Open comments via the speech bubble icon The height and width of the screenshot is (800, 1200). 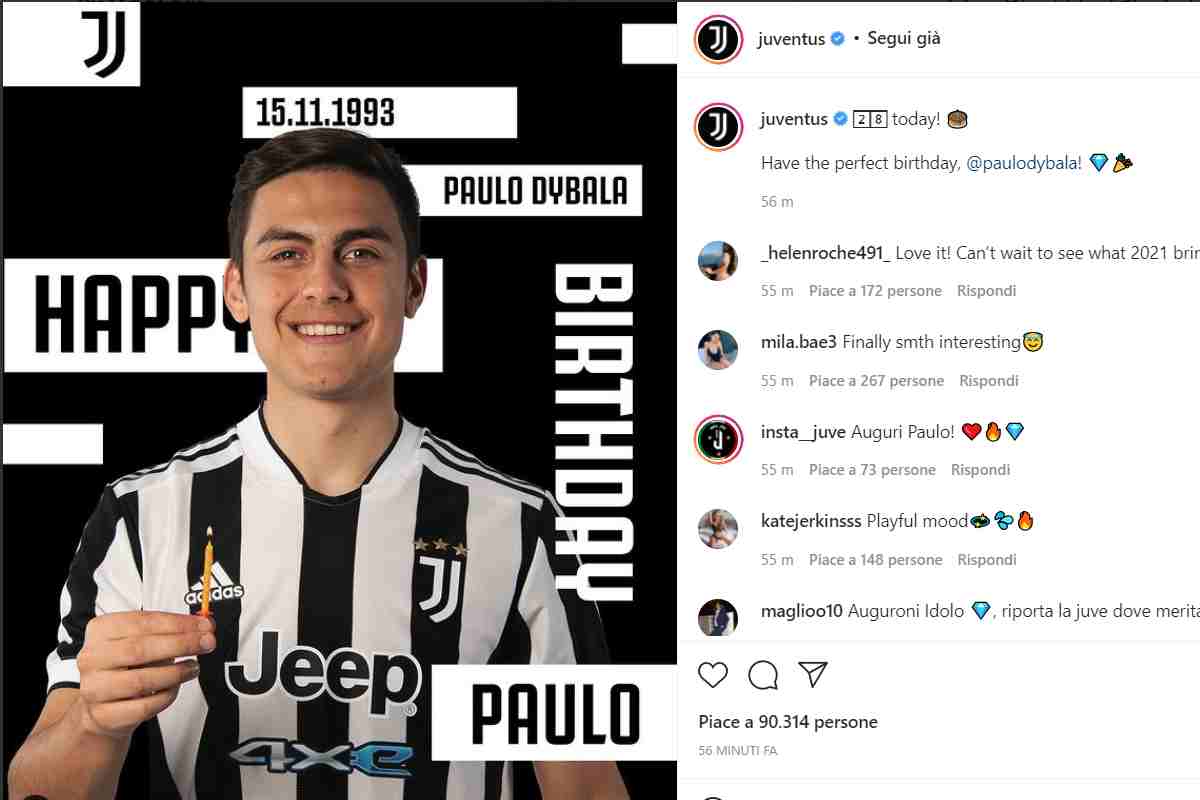coord(764,675)
